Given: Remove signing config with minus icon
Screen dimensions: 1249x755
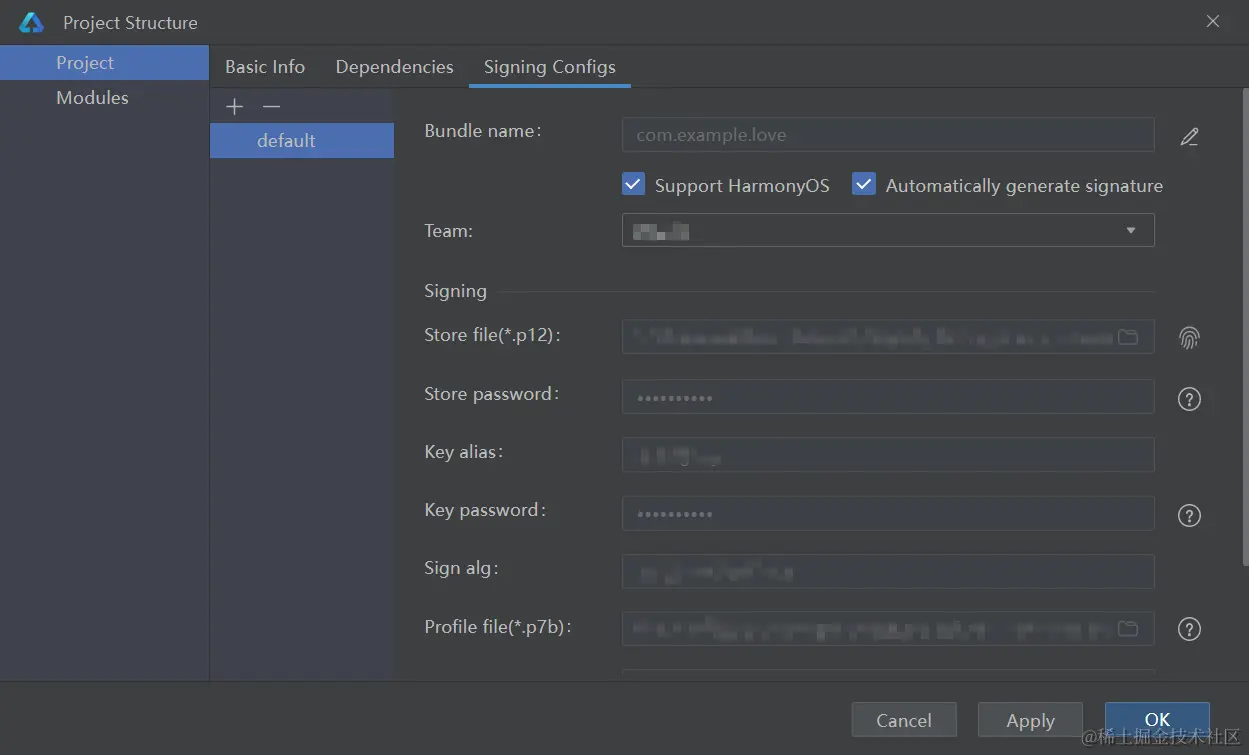Looking at the screenshot, I should (x=271, y=106).
